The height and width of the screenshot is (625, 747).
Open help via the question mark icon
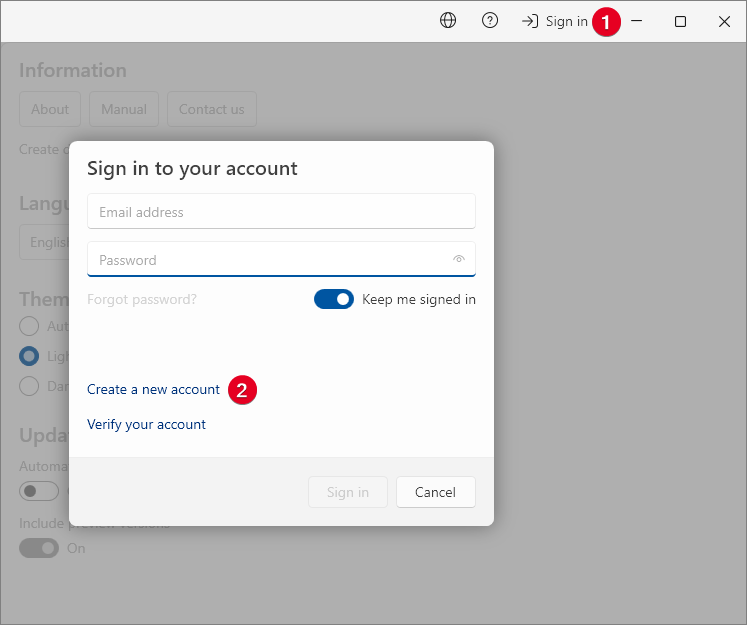coord(490,21)
